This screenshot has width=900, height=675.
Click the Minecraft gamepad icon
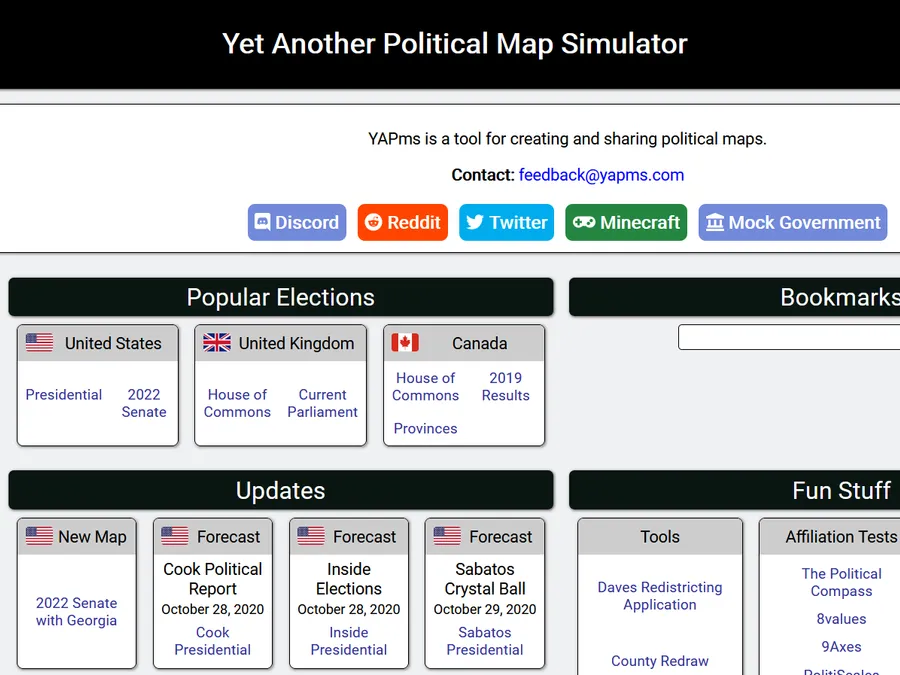584,222
